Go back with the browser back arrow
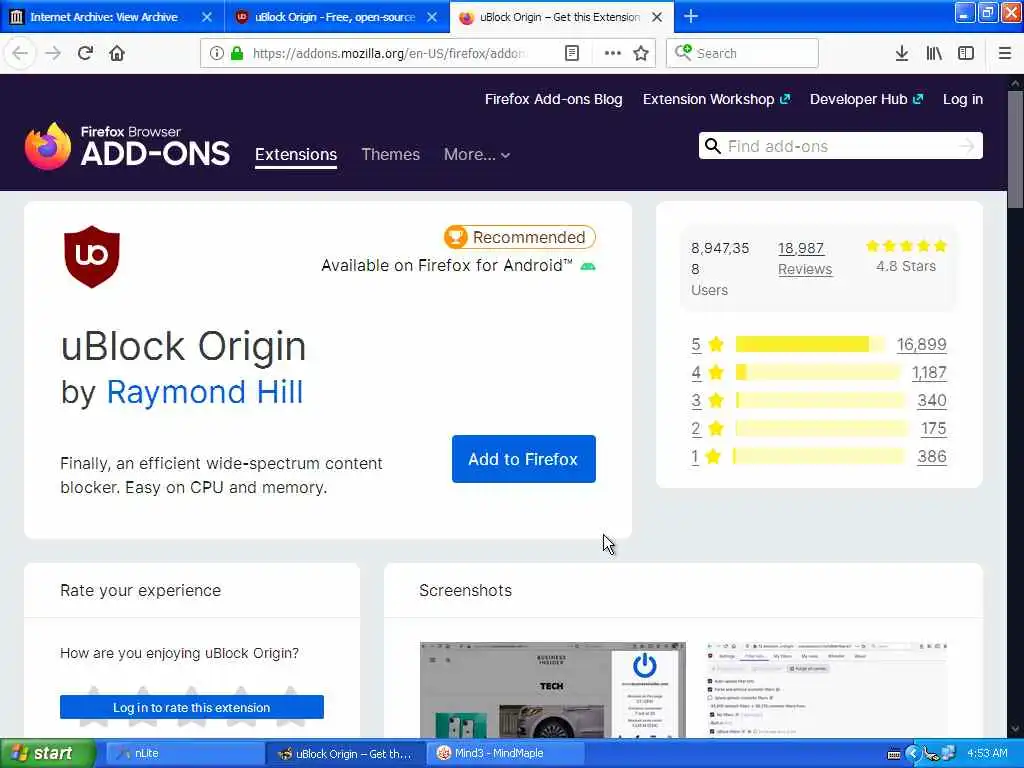The width and height of the screenshot is (1024, 768). 20,53
